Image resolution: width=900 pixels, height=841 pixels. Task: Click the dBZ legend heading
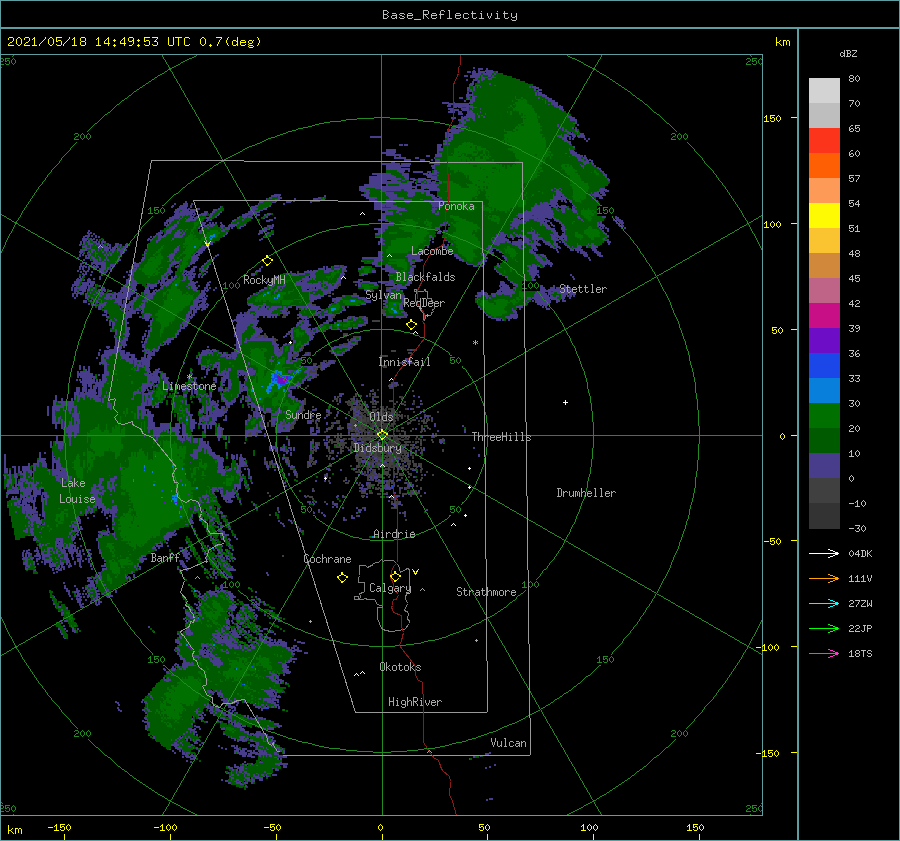[848, 54]
